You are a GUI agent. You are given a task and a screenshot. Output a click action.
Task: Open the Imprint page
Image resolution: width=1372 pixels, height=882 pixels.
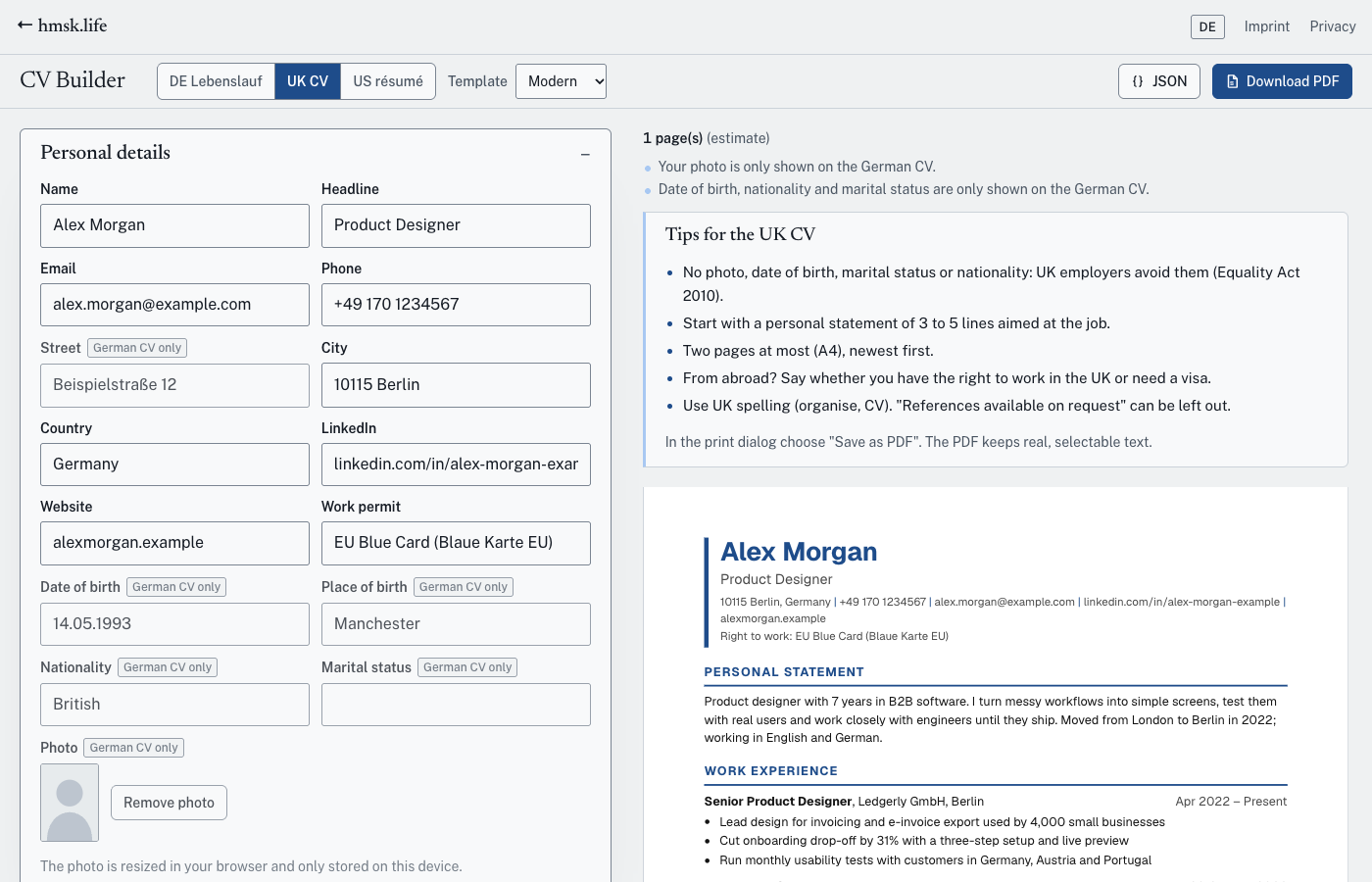(1267, 26)
